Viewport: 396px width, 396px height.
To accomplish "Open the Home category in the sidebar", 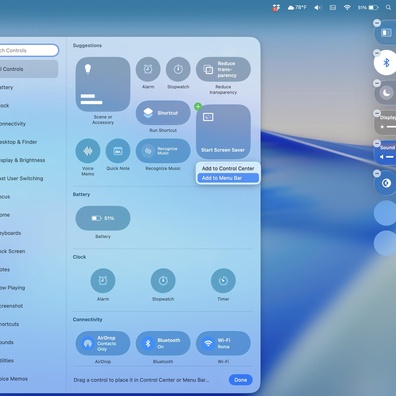I will [x=28, y=215].
